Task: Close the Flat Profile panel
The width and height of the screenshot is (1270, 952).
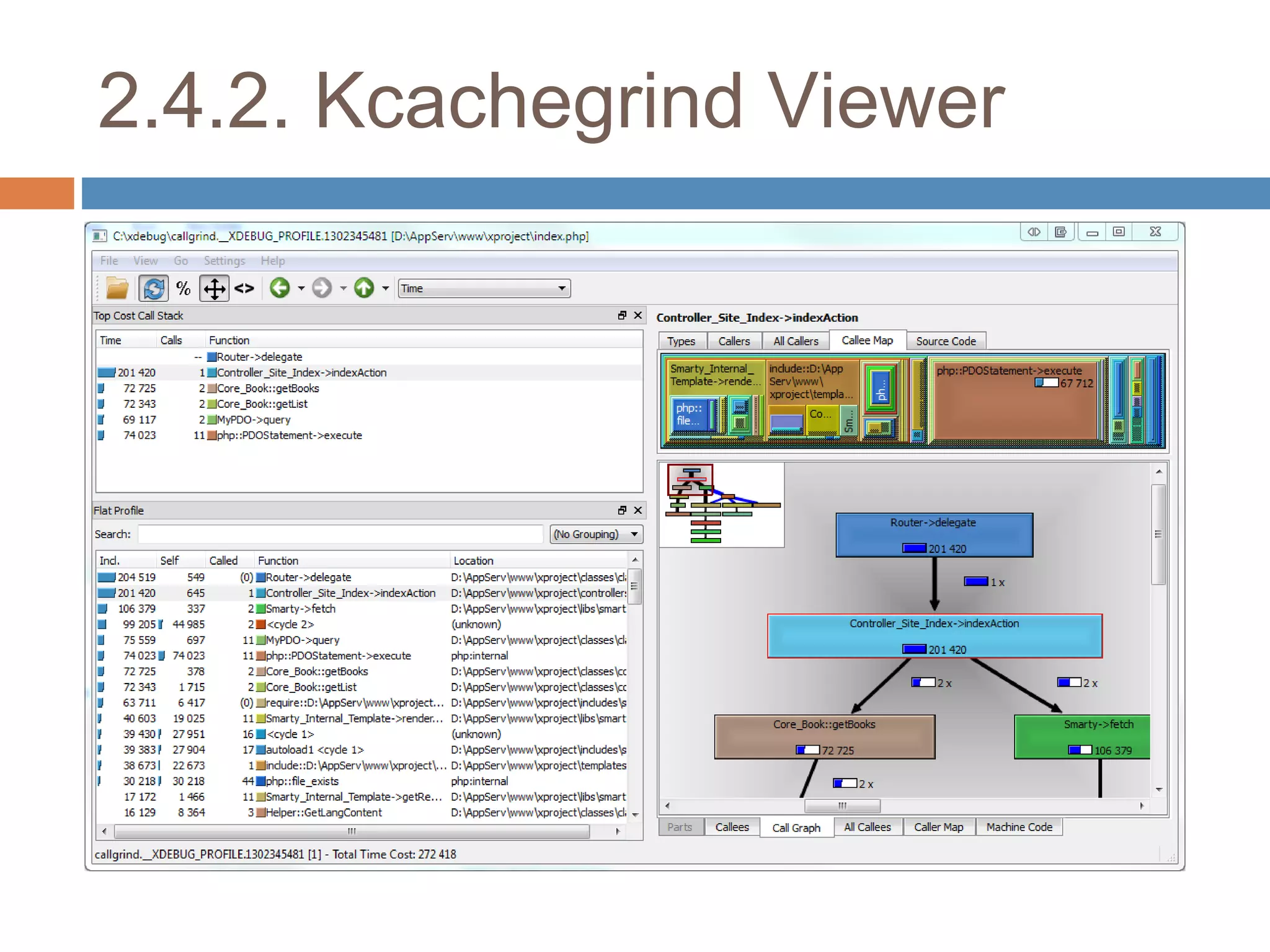Action: tap(637, 510)
